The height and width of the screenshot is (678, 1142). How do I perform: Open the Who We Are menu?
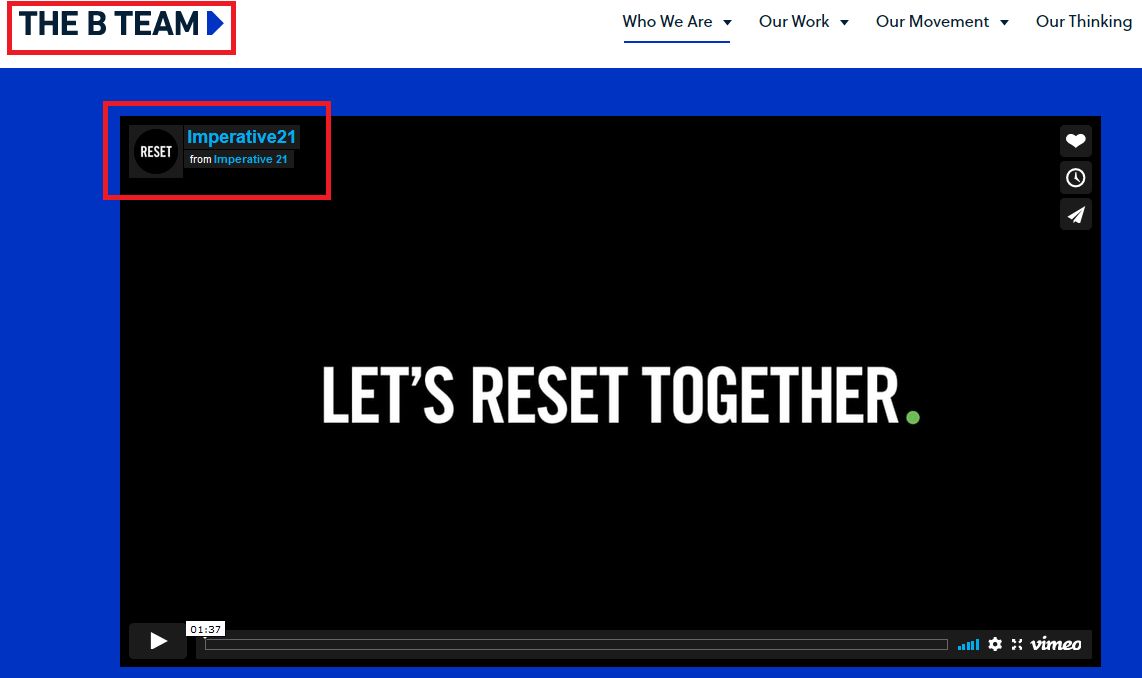tap(667, 22)
